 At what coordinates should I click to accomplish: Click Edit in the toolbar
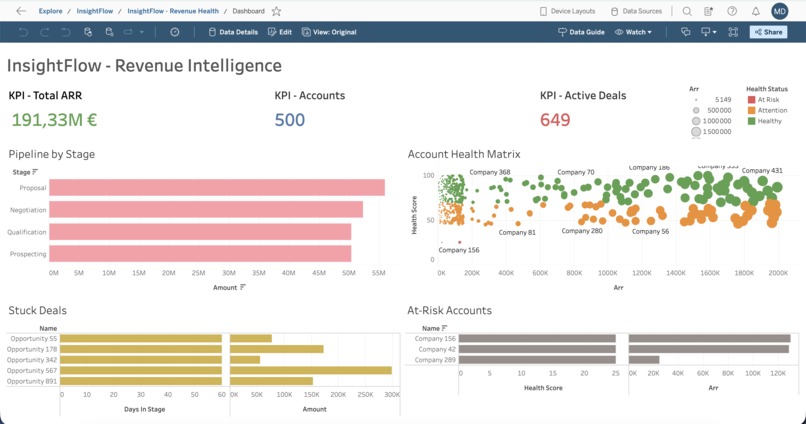coord(280,32)
